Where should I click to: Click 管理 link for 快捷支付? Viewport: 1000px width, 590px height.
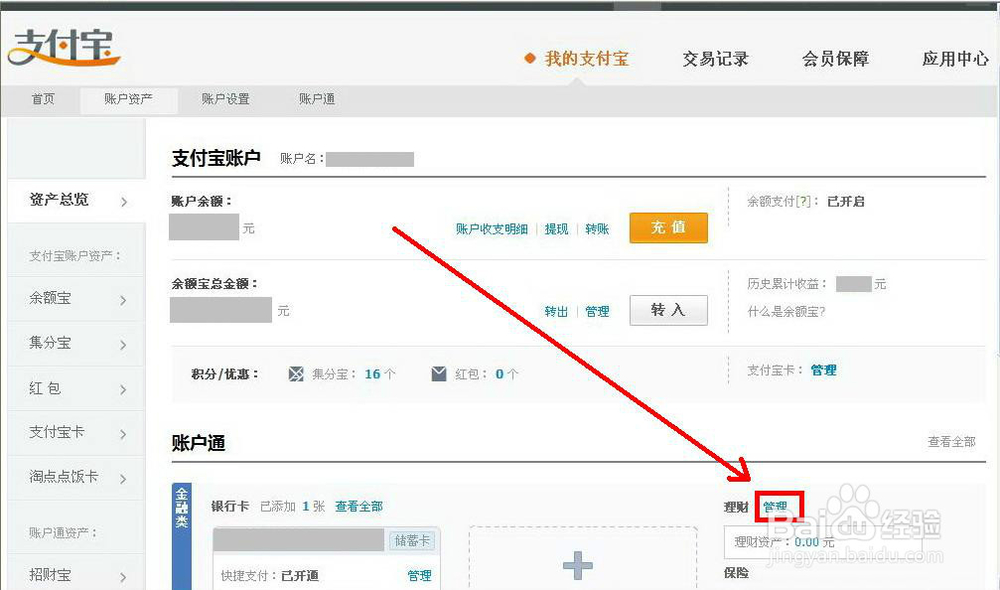coord(420,576)
